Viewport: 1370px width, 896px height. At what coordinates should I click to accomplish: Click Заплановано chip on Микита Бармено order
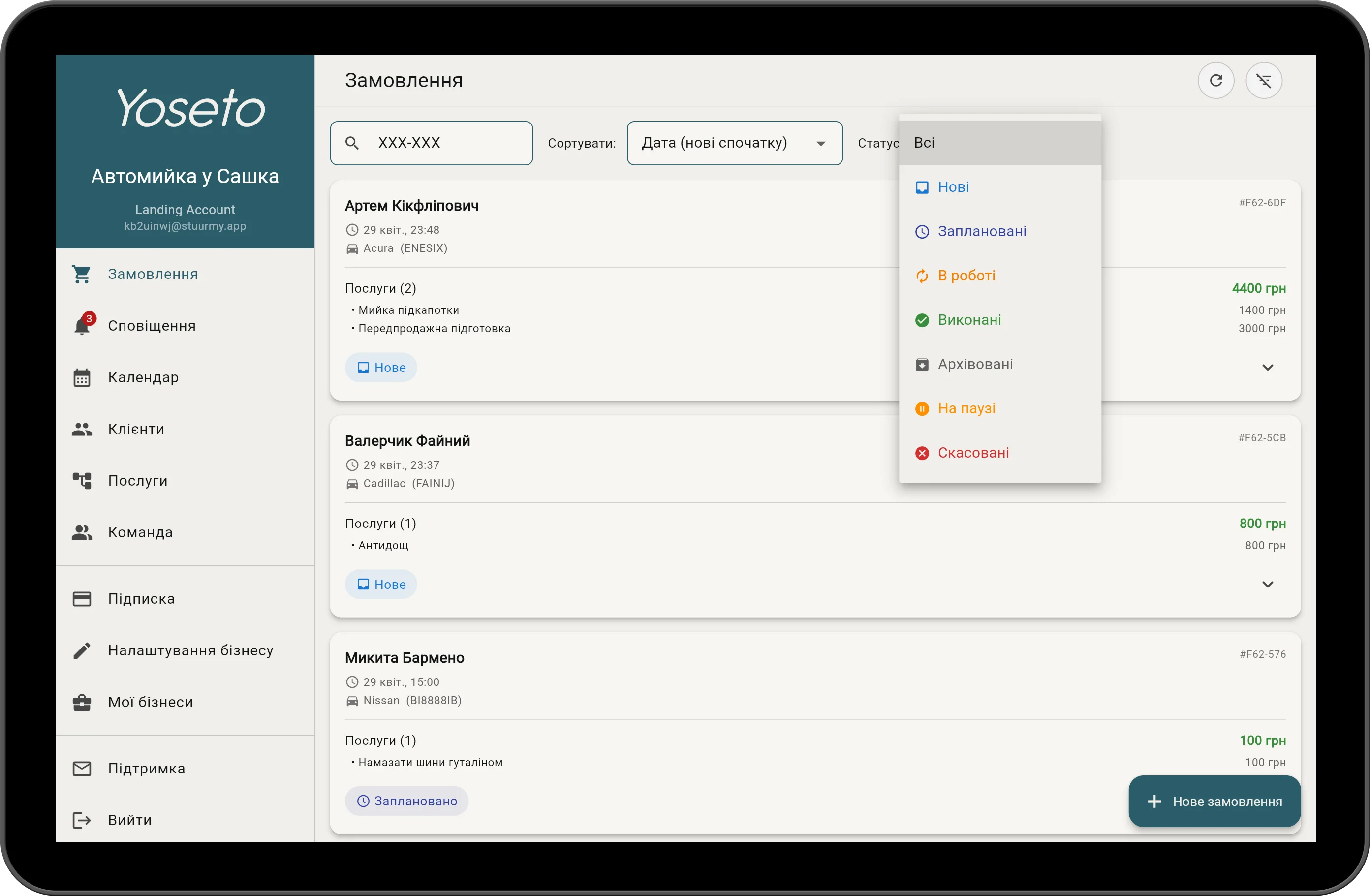click(406, 801)
